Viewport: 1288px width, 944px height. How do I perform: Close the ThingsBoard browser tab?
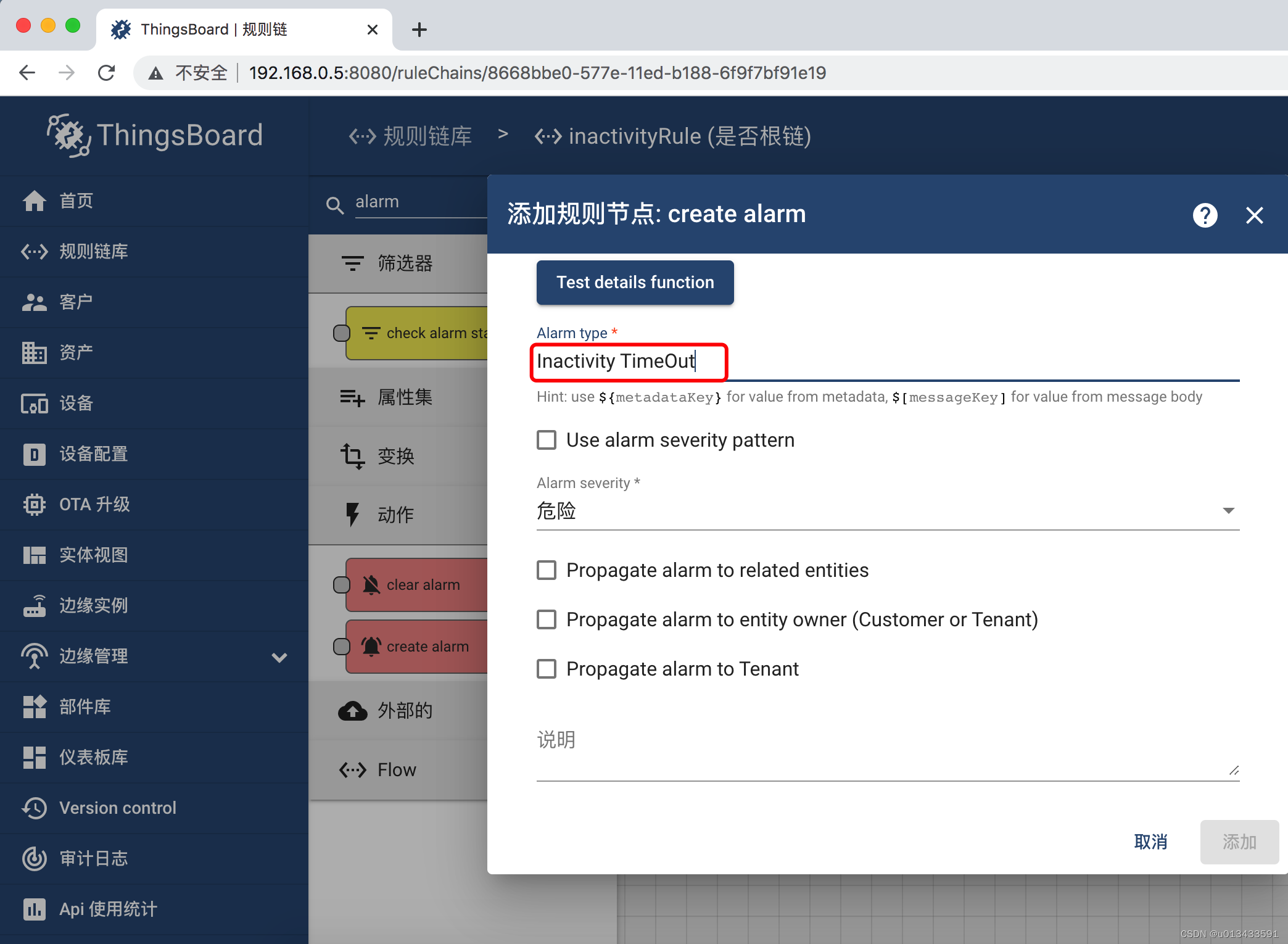click(x=372, y=29)
